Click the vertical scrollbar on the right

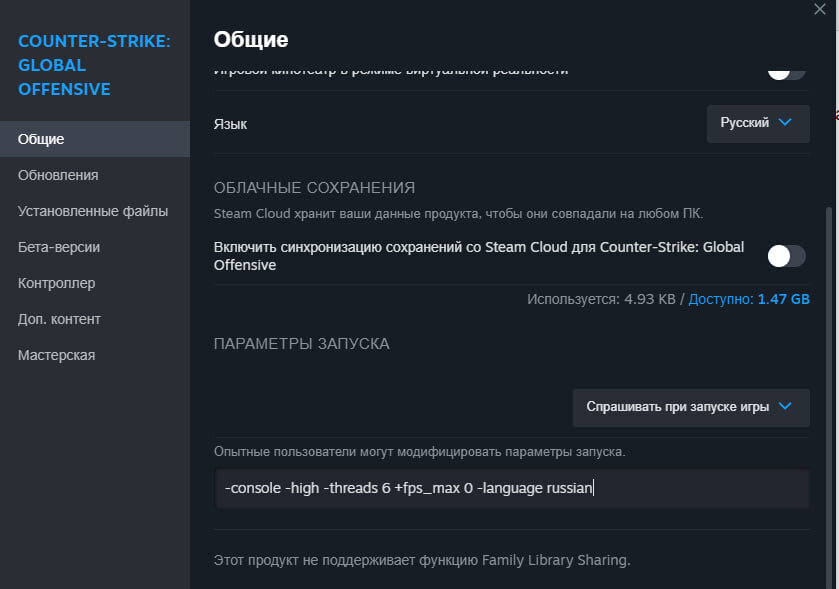pyautogui.click(x=829, y=396)
